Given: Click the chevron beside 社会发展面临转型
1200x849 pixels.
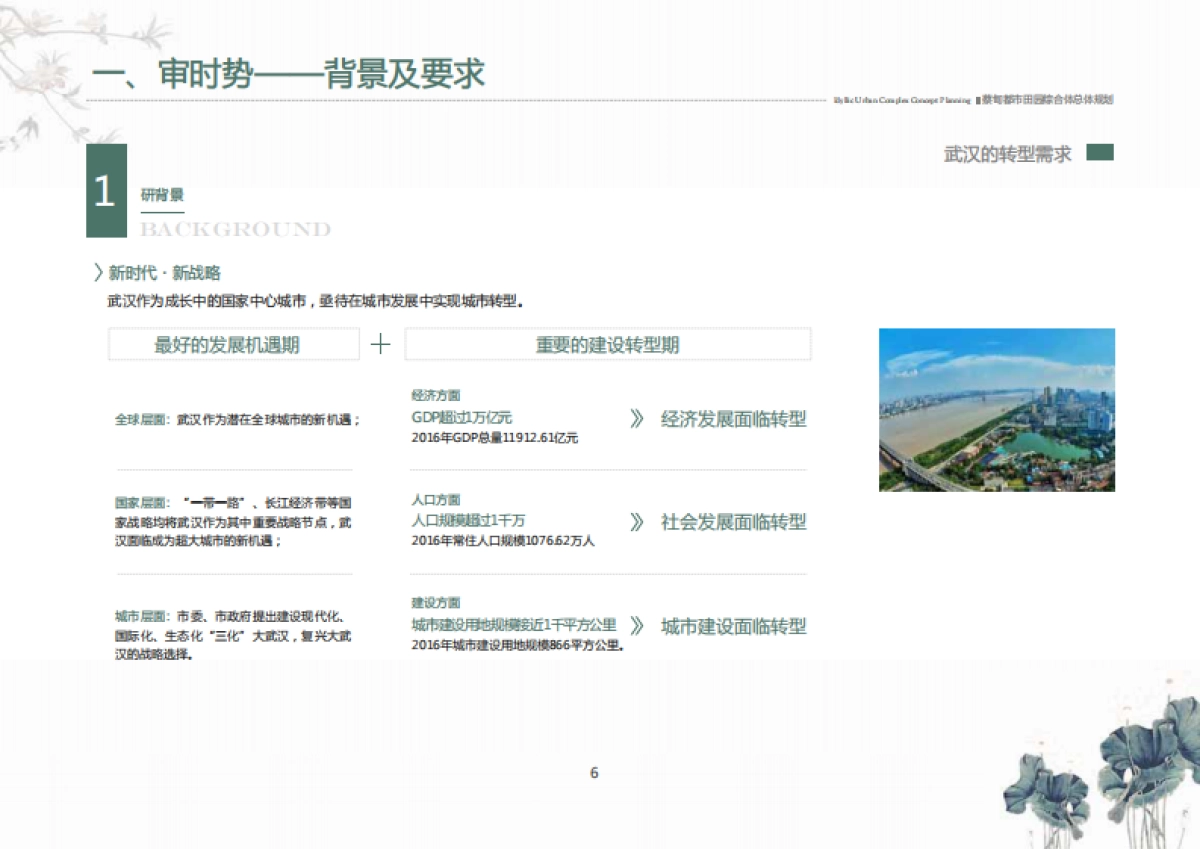Looking at the screenshot, I should [637, 522].
